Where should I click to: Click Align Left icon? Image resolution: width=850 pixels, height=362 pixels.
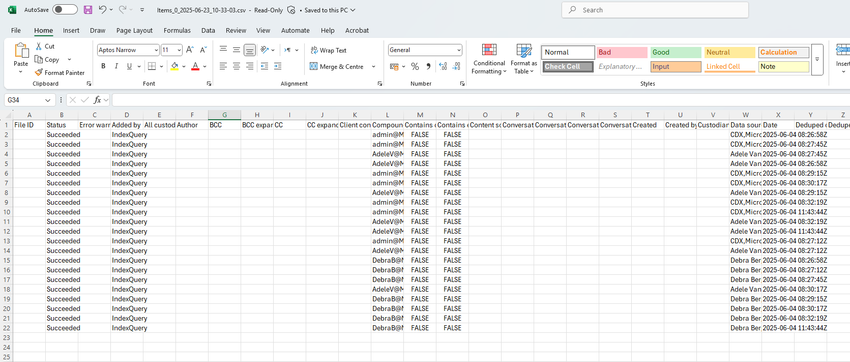(223, 66)
